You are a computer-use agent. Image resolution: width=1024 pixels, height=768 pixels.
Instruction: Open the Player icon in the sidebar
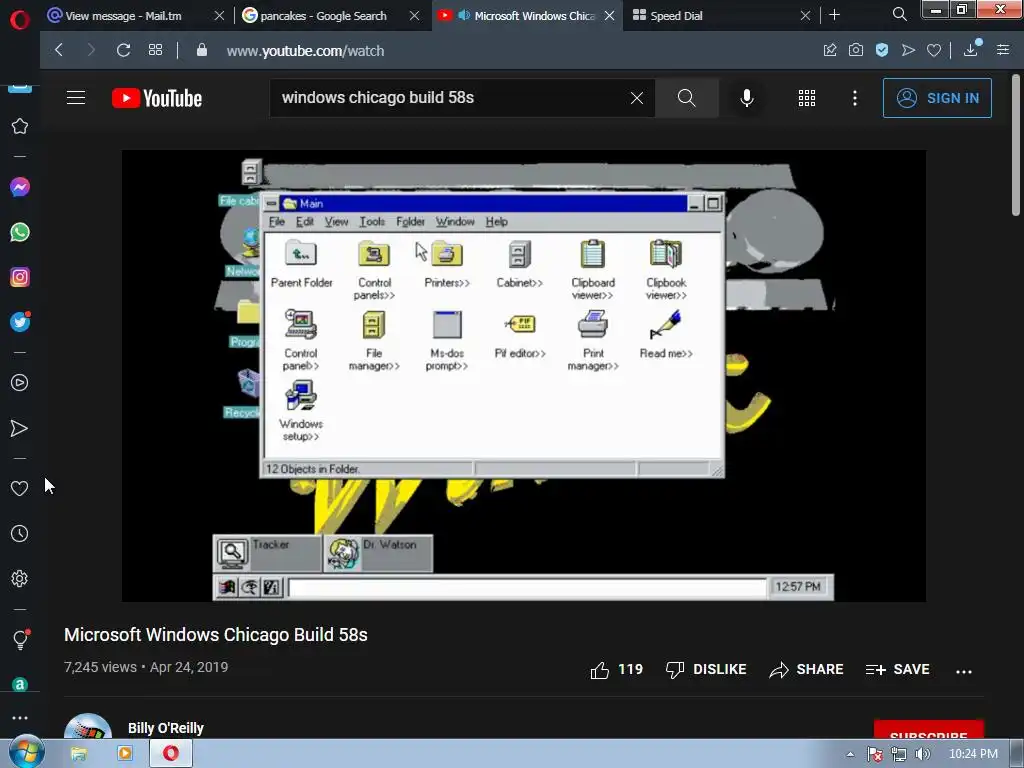coord(20,383)
